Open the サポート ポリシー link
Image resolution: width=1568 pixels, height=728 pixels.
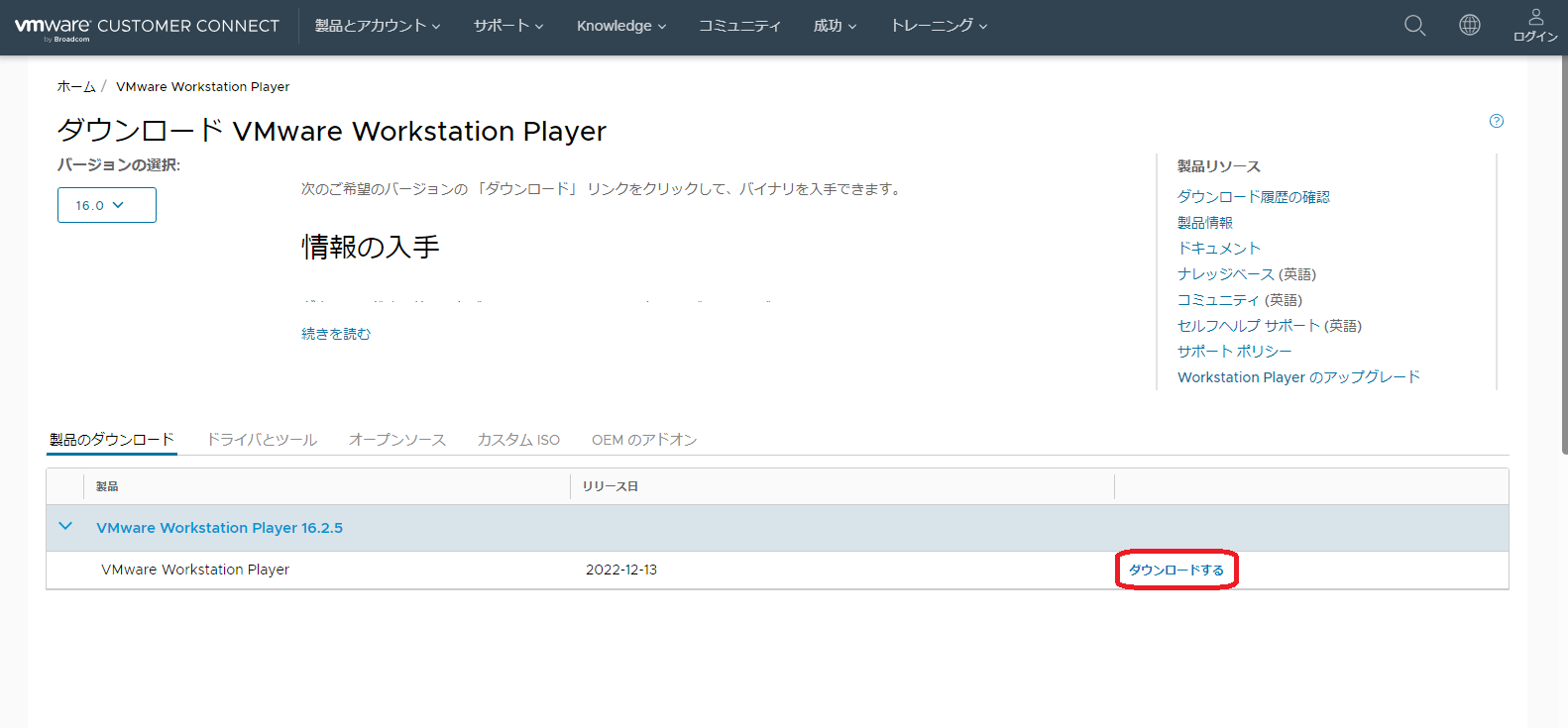pos(1235,352)
